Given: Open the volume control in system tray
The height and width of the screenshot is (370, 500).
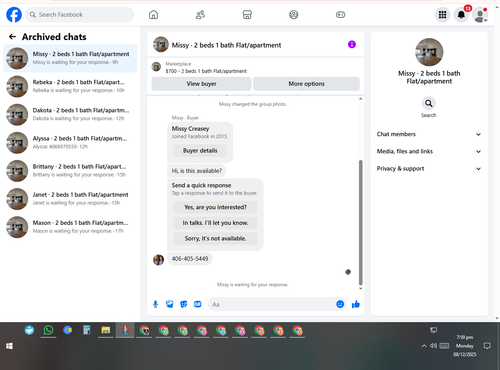Looking at the screenshot, I should (433, 346).
